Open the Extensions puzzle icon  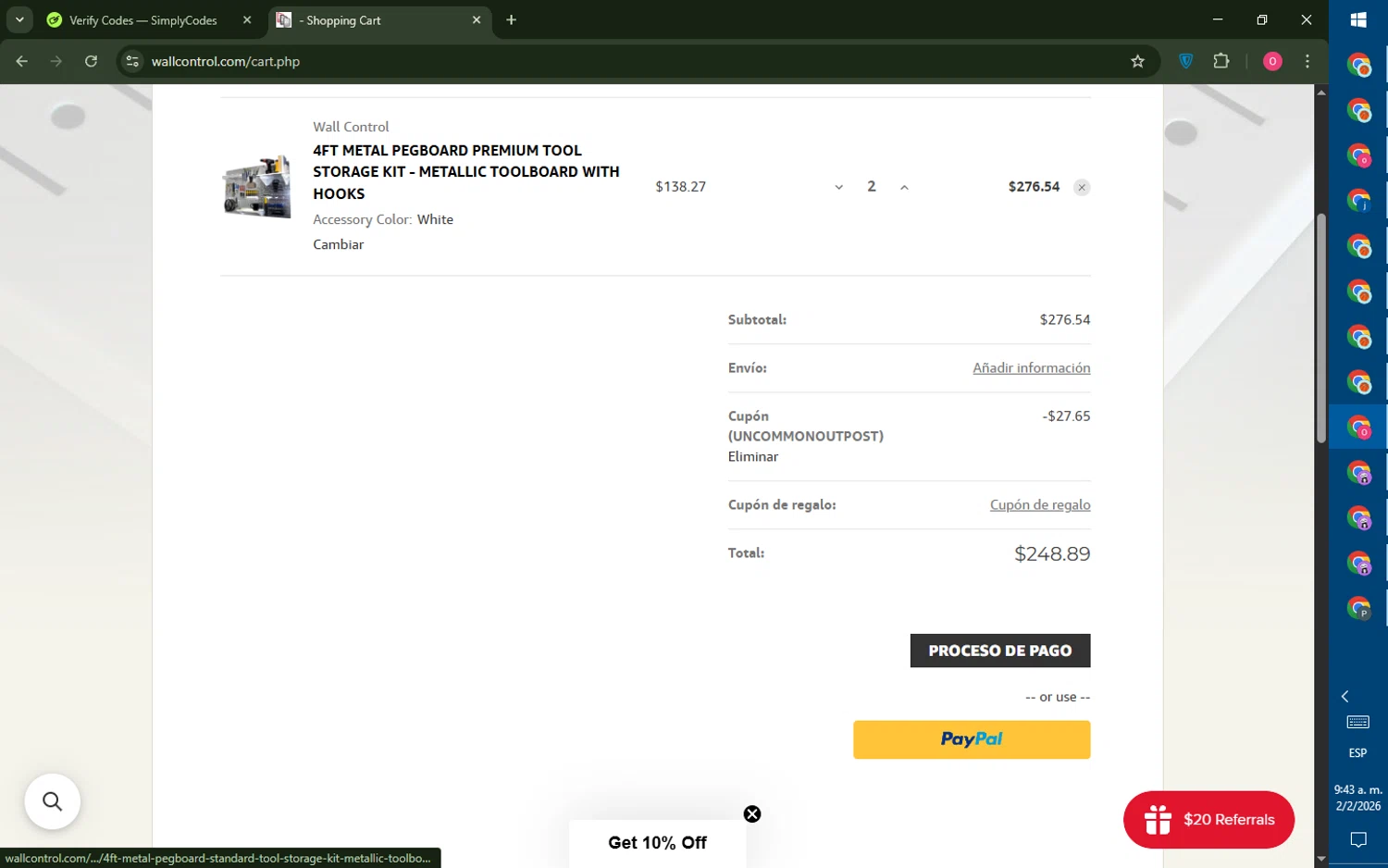(x=1221, y=61)
